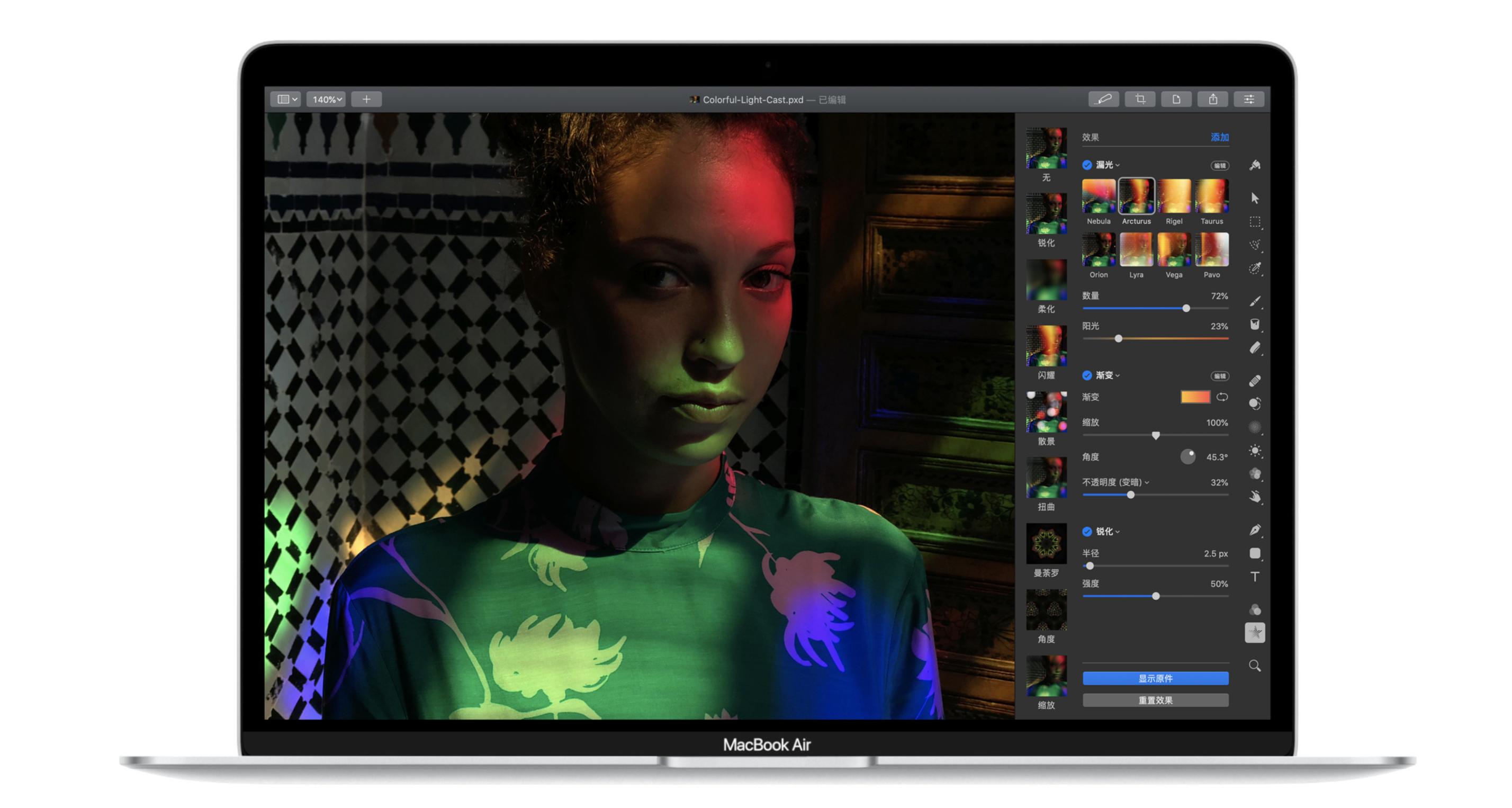The height and width of the screenshot is (808, 1512).
Task: Open a new tab with the + button
Action: (x=367, y=99)
